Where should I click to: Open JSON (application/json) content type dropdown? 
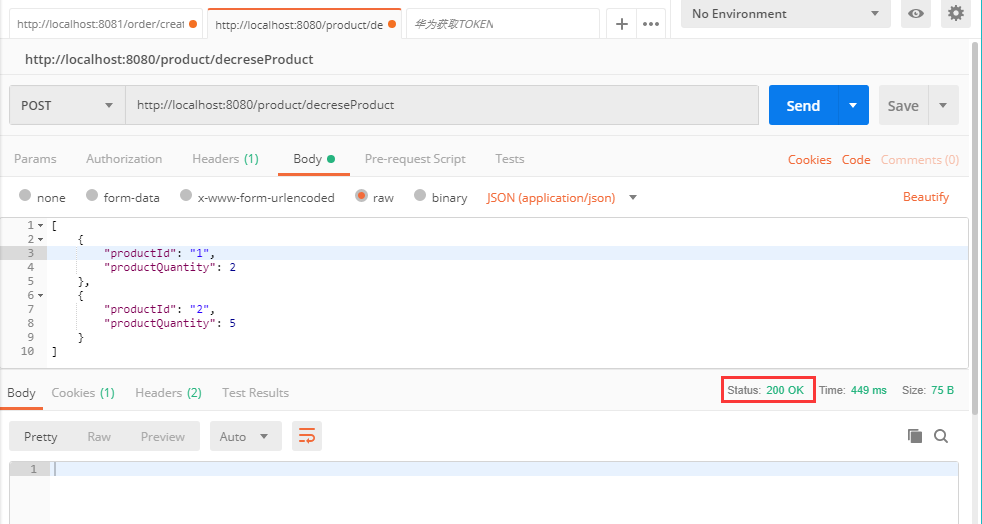click(561, 198)
